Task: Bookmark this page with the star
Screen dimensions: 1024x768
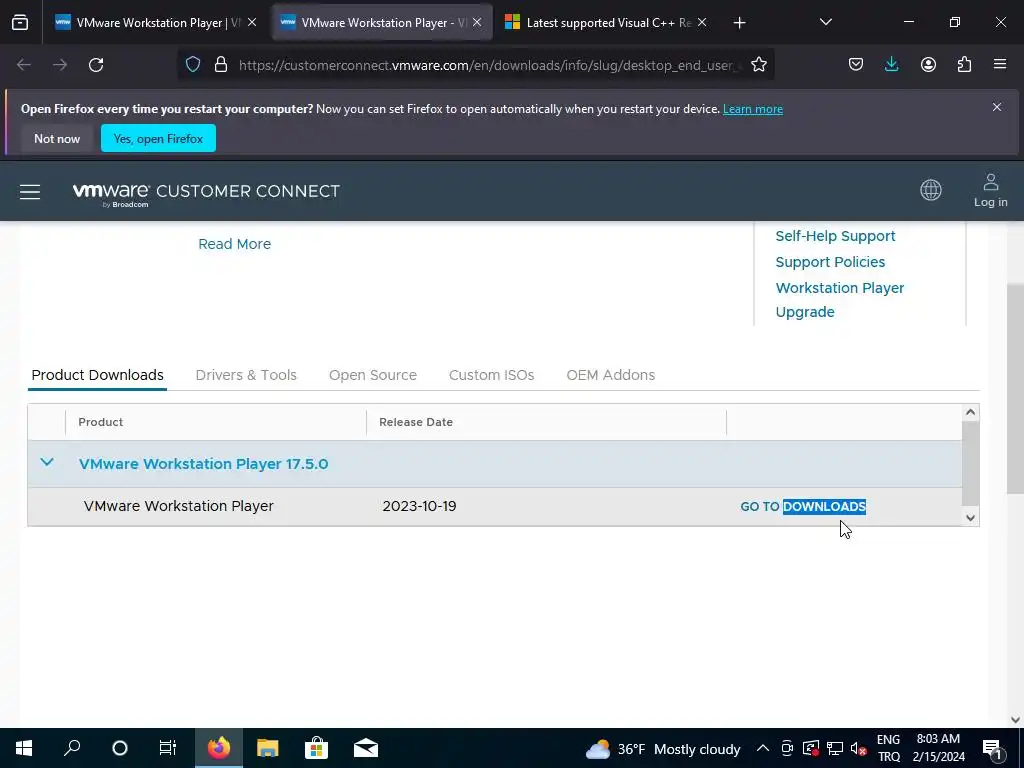Action: [758, 65]
